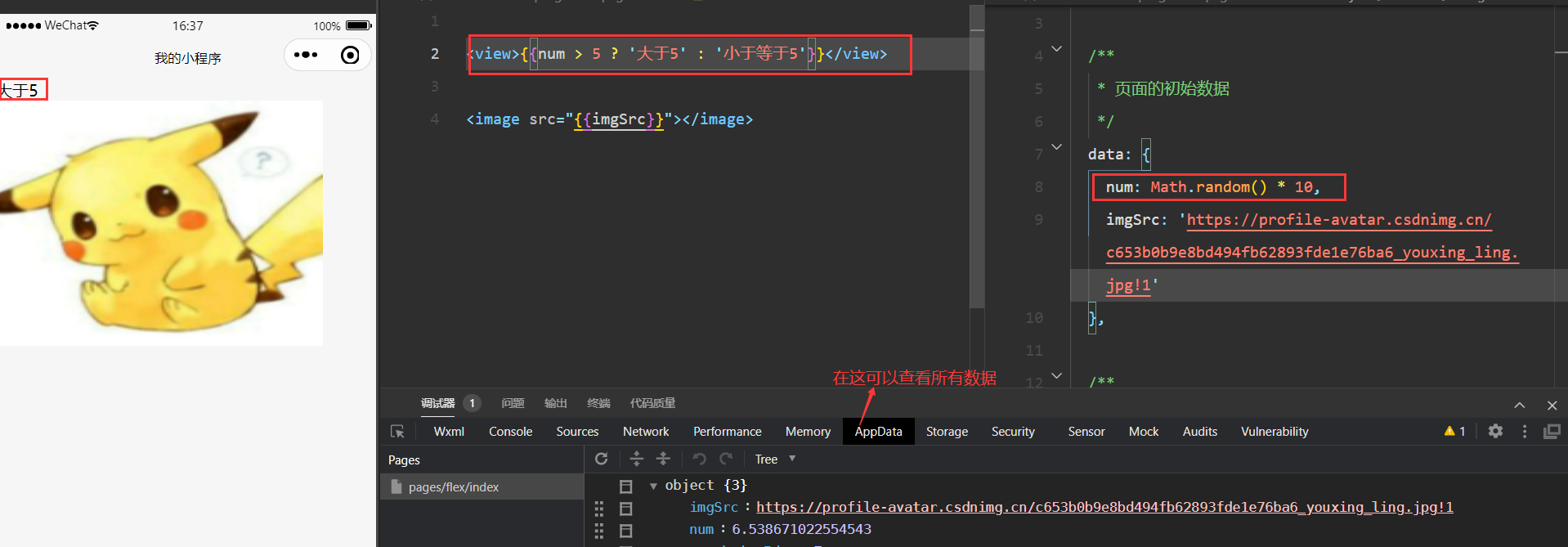Open devtools settings gear
The width and height of the screenshot is (1568, 547).
coord(1495,431)
